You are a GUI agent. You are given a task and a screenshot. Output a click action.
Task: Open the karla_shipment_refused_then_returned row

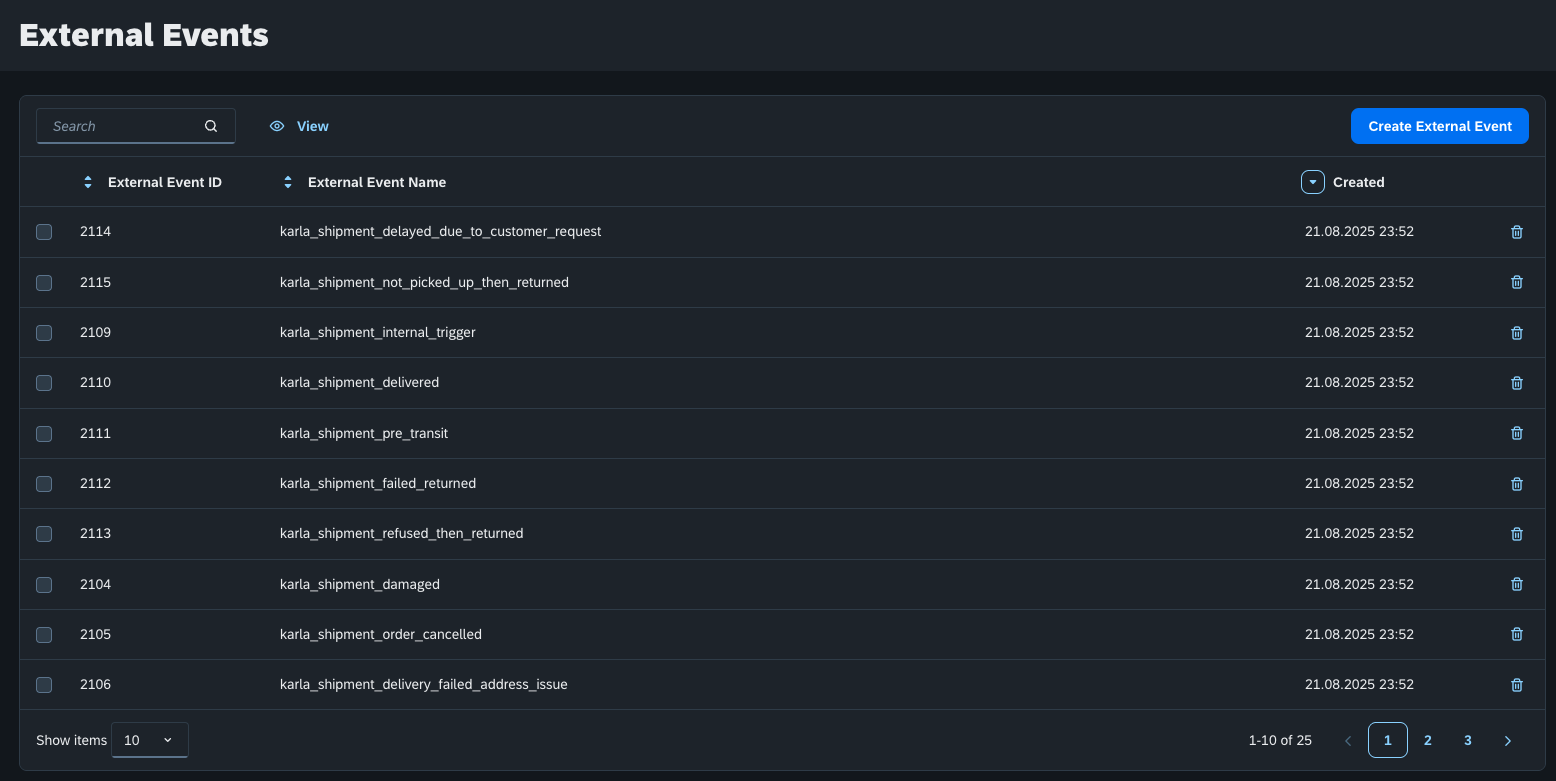[401, 534]
